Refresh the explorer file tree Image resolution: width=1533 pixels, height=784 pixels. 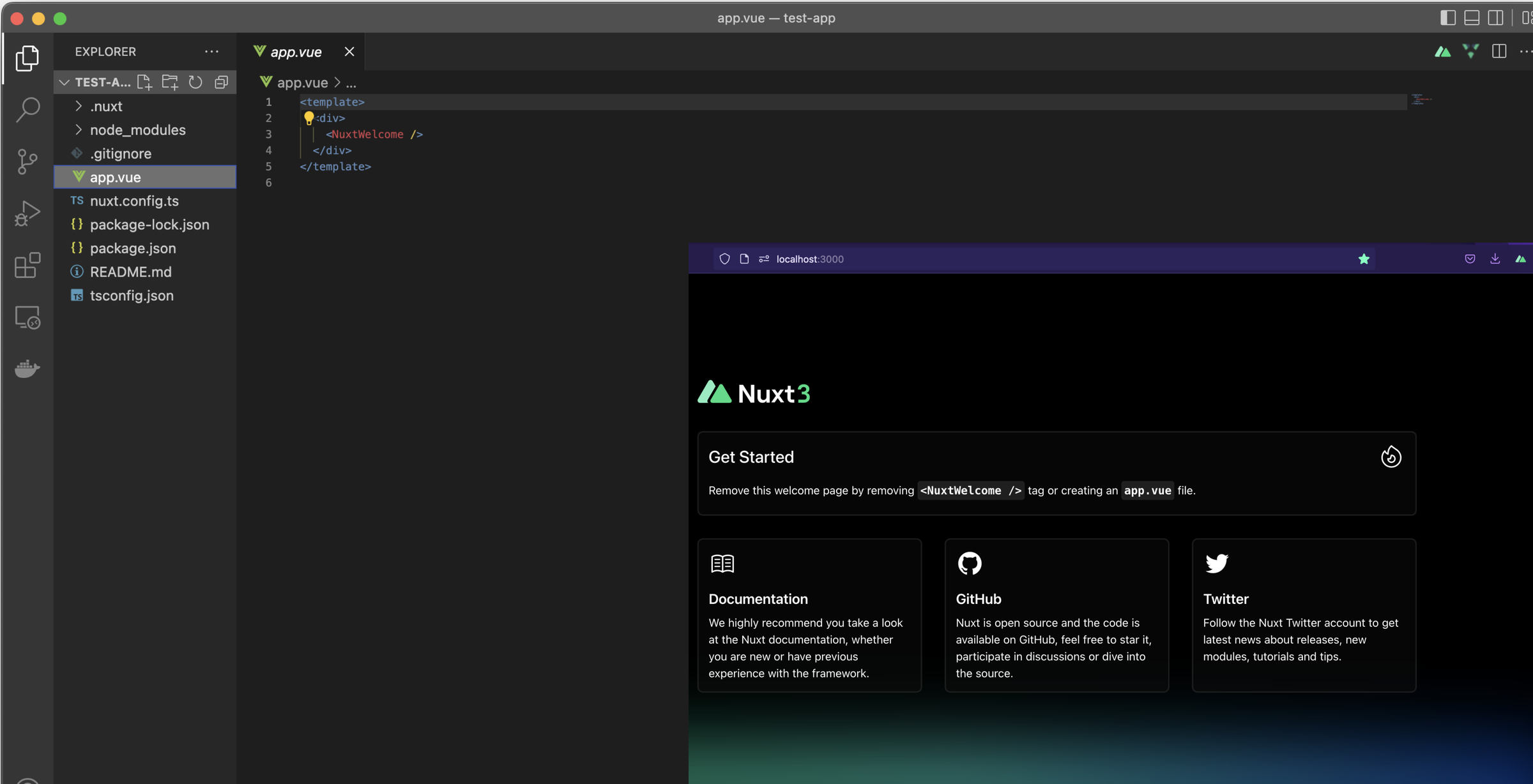pos(195,82)
